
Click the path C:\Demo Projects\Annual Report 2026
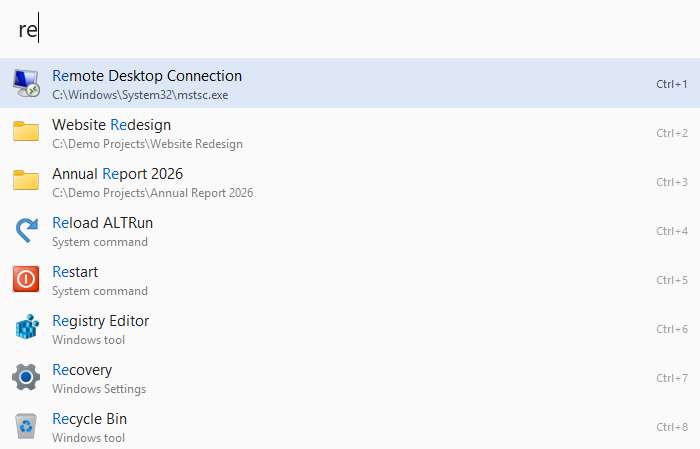153,193
